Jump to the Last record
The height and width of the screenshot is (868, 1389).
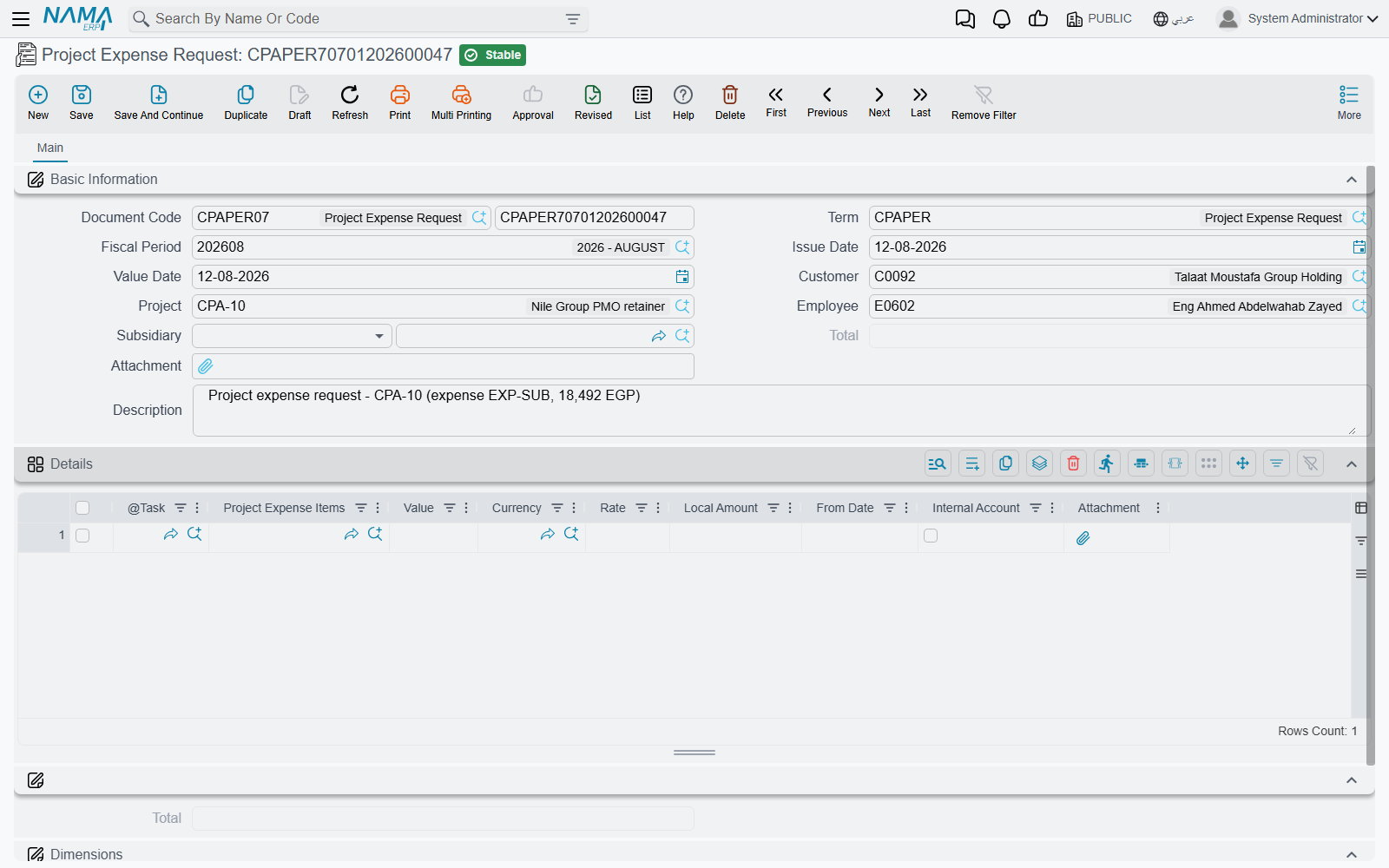coord(920,102)
